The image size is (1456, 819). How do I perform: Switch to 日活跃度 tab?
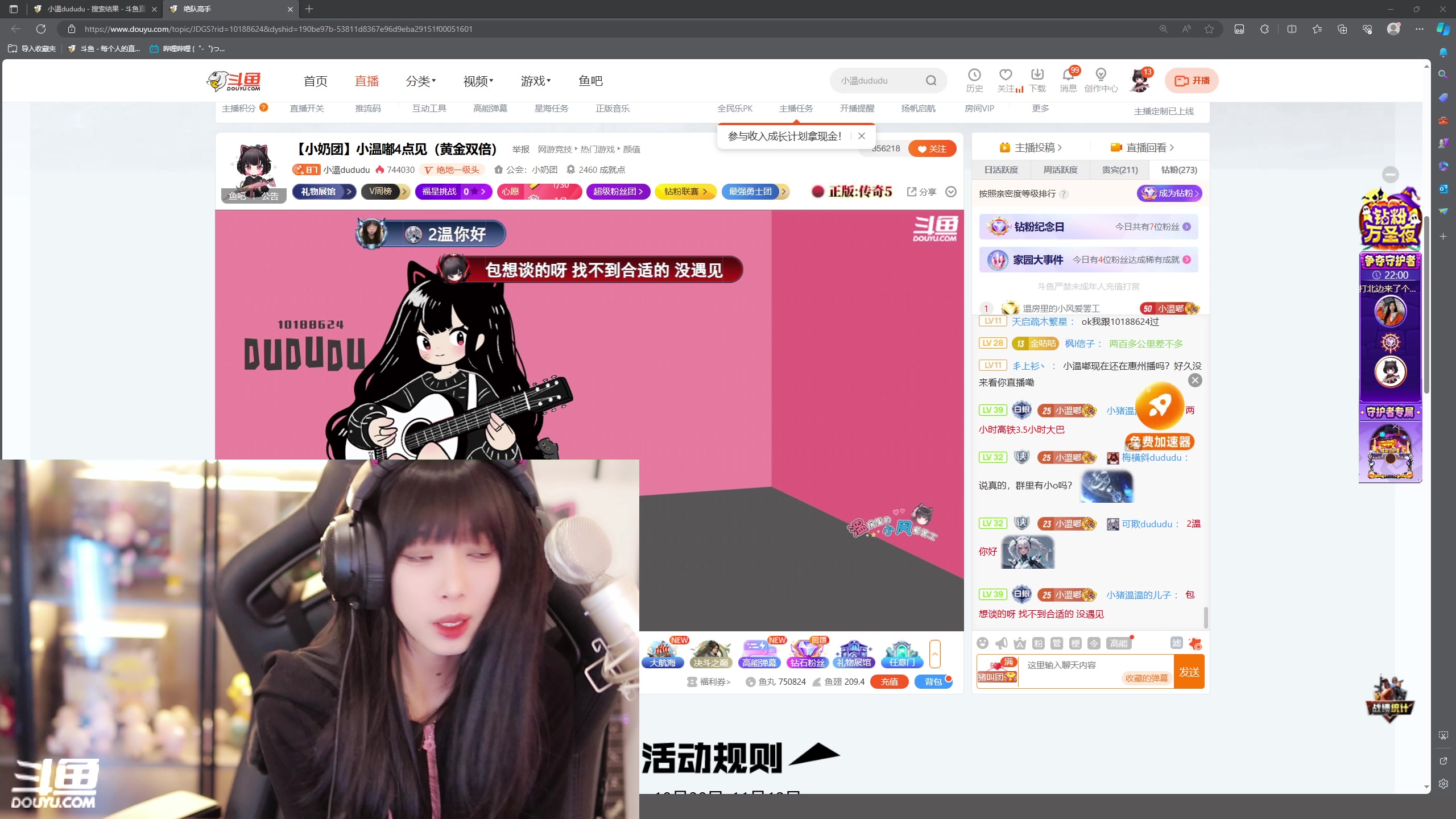[1001, 169]
